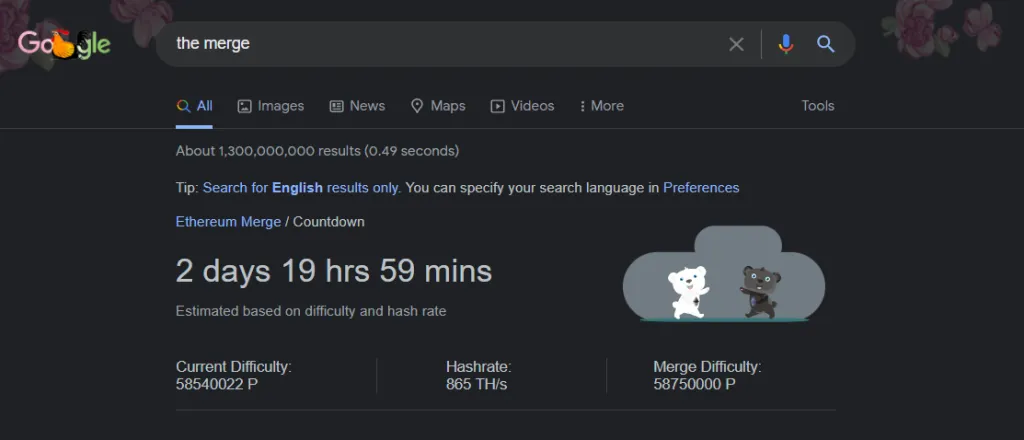This screenshot has height=440, width=1024.
Task: Start voice search with the microphone icon
Action: (786, 44)
